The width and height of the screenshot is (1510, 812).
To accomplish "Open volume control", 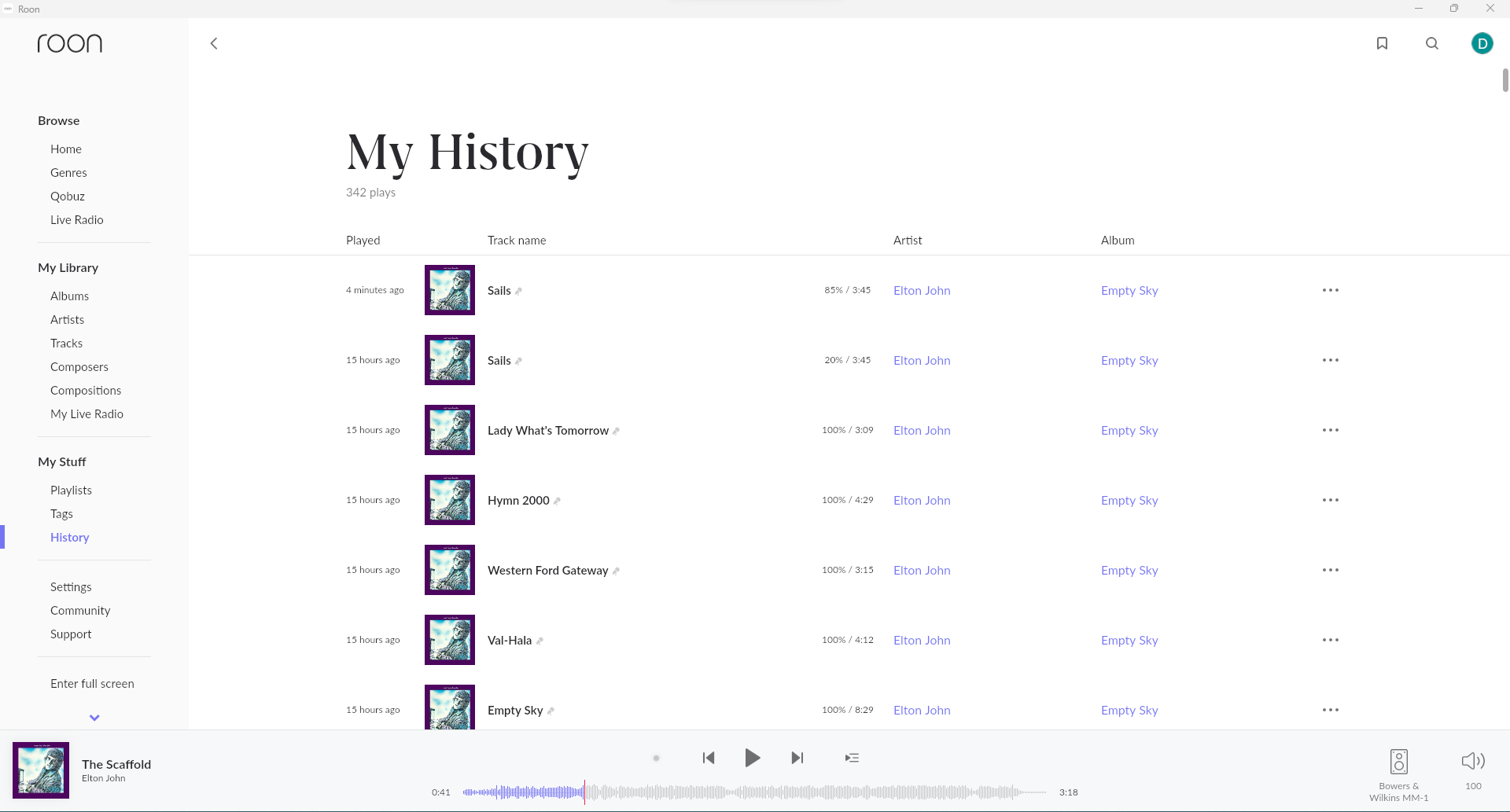I will click(x=1471, y=761).
